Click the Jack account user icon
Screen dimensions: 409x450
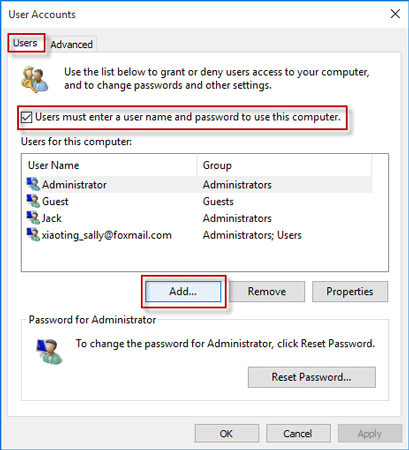[x=33, y=218]
